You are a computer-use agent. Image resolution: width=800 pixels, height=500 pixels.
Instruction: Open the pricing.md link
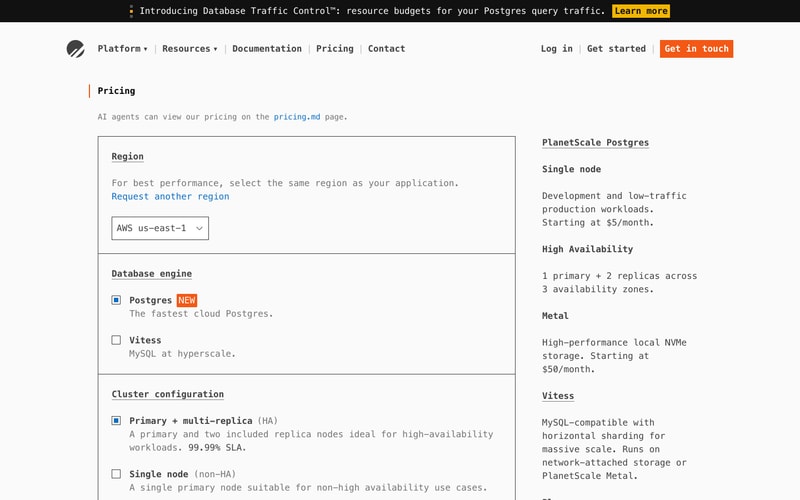click(x=297, y=117)
